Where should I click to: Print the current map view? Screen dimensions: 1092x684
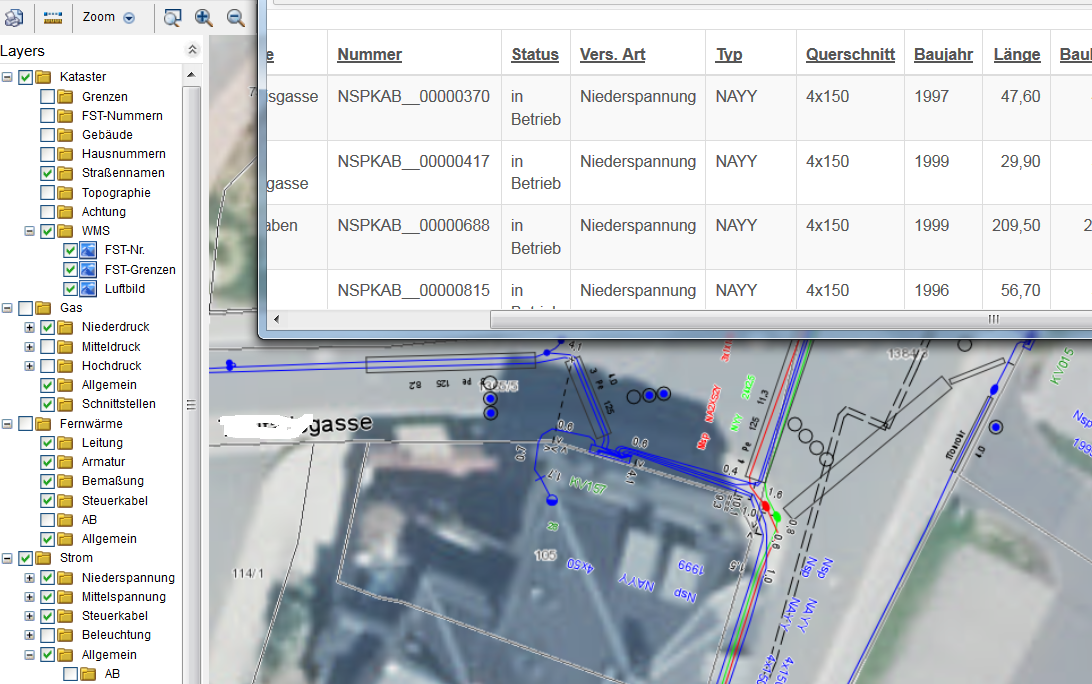coord(14,17)
